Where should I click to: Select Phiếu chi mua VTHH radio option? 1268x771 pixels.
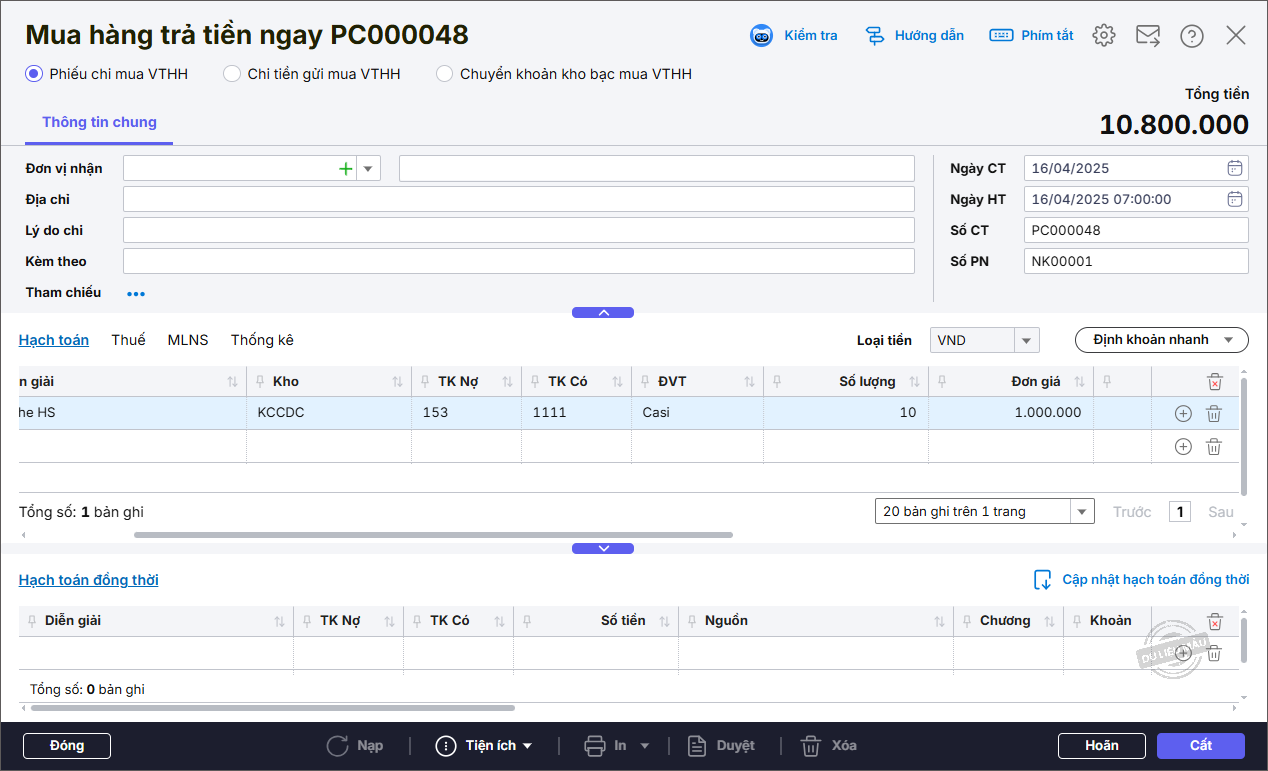pos(34,74)
